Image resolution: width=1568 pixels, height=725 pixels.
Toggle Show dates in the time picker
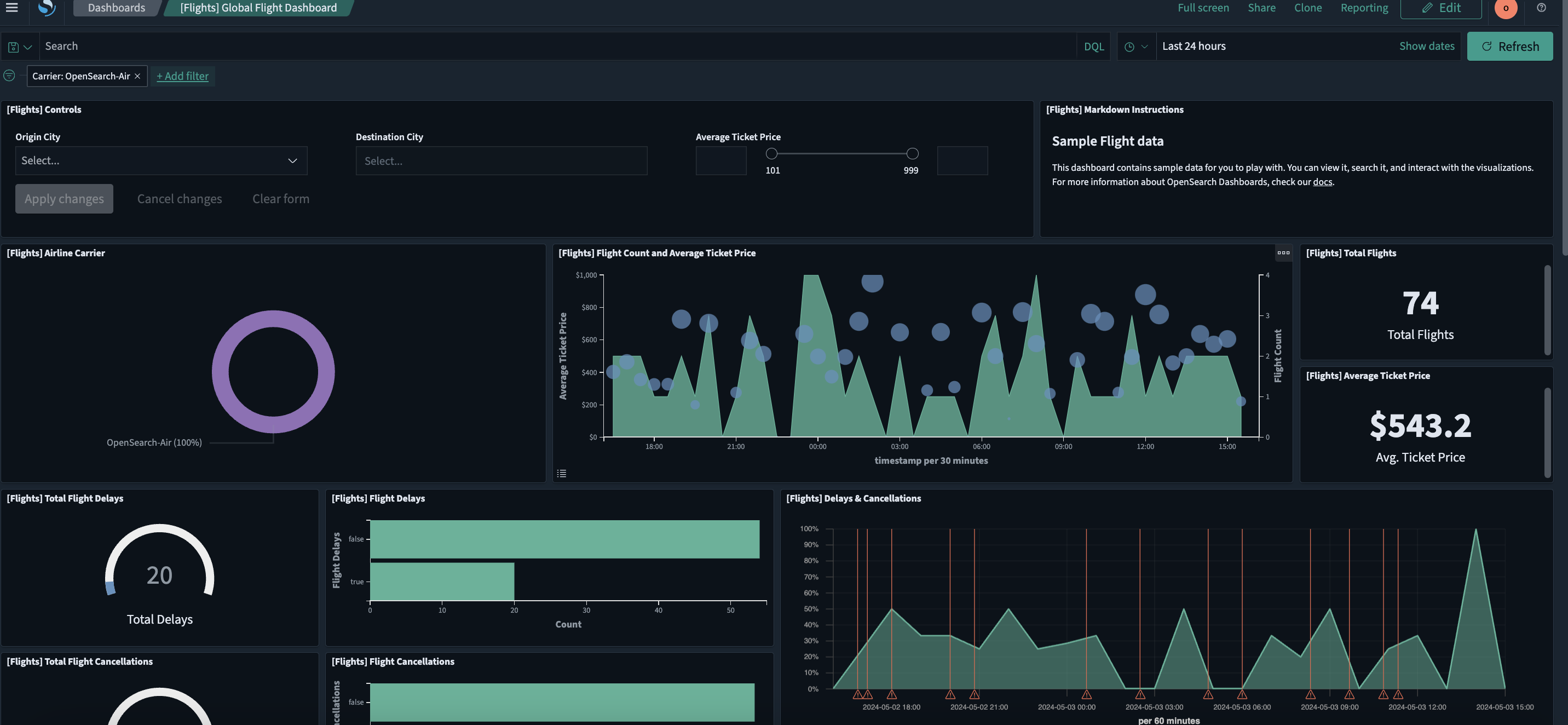point(1427,45)
